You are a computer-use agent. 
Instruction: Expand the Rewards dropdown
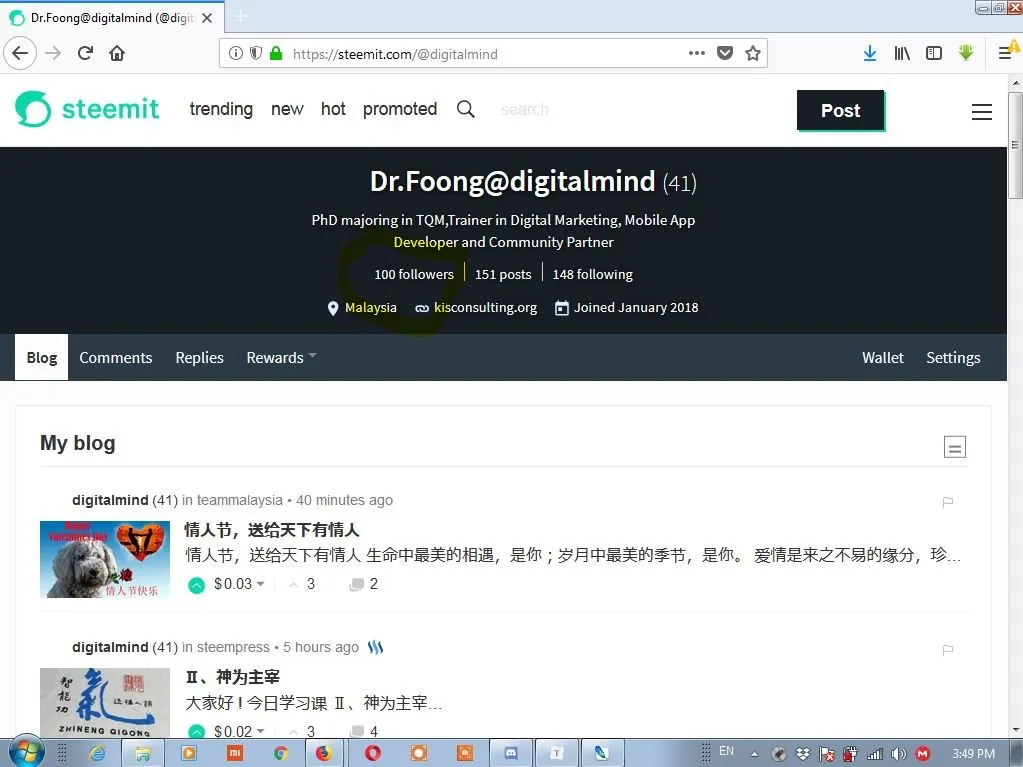[x=281, y=357]
